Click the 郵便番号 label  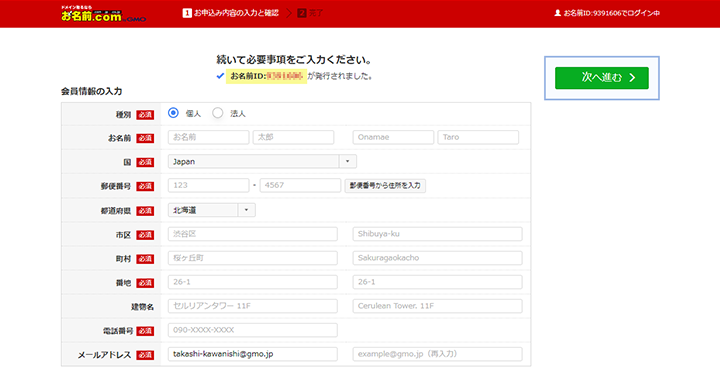pyautogui.click(x=116, y=186)
